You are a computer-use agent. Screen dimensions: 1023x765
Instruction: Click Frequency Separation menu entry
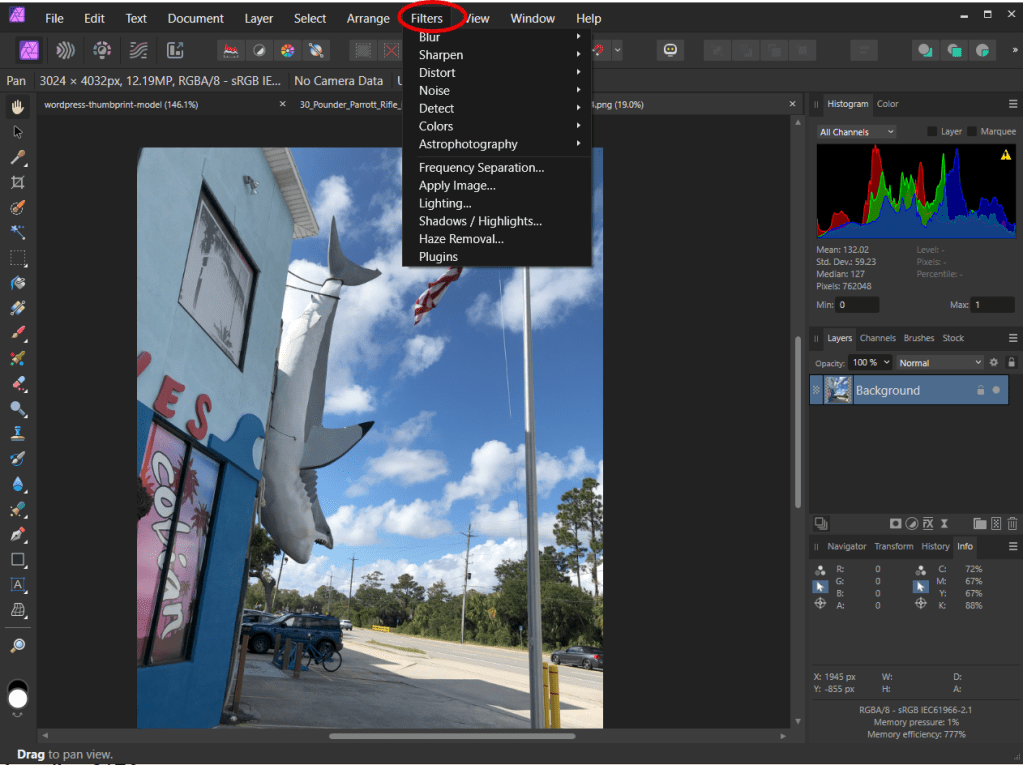pyautogui.click(x=481, y=168)
